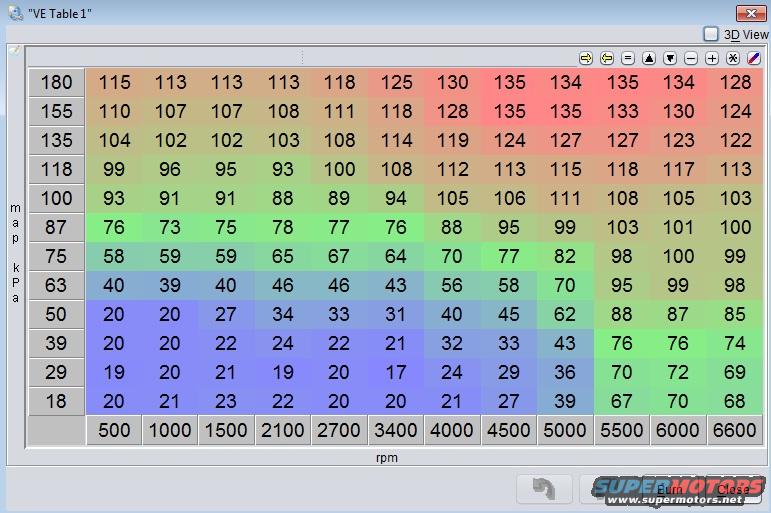
Task: Select the 6600 rpm column header
Action: tap(735, 430)
